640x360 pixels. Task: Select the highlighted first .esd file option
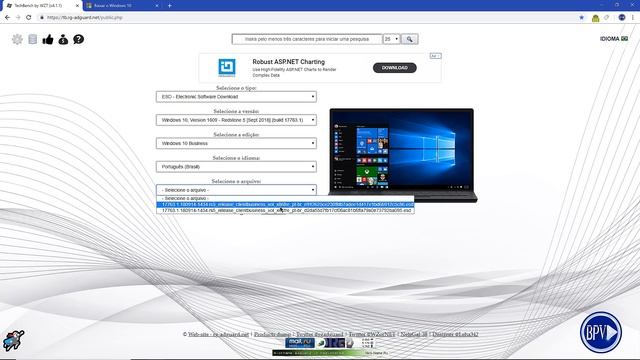pos(285,204)
